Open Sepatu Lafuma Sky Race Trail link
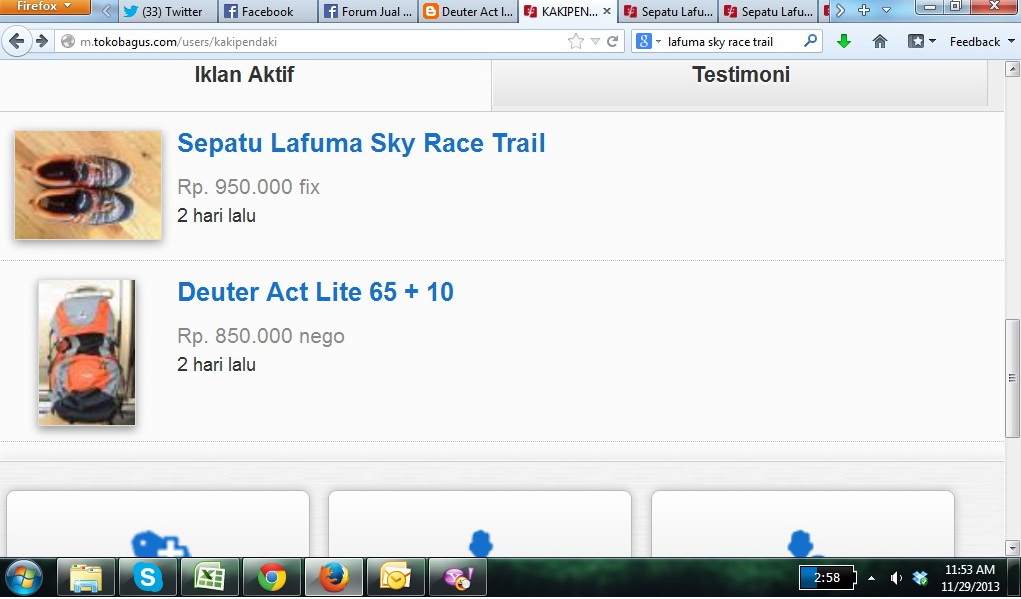The height and width of the screenshot is (599, 1021). click(x=361, y=143)
